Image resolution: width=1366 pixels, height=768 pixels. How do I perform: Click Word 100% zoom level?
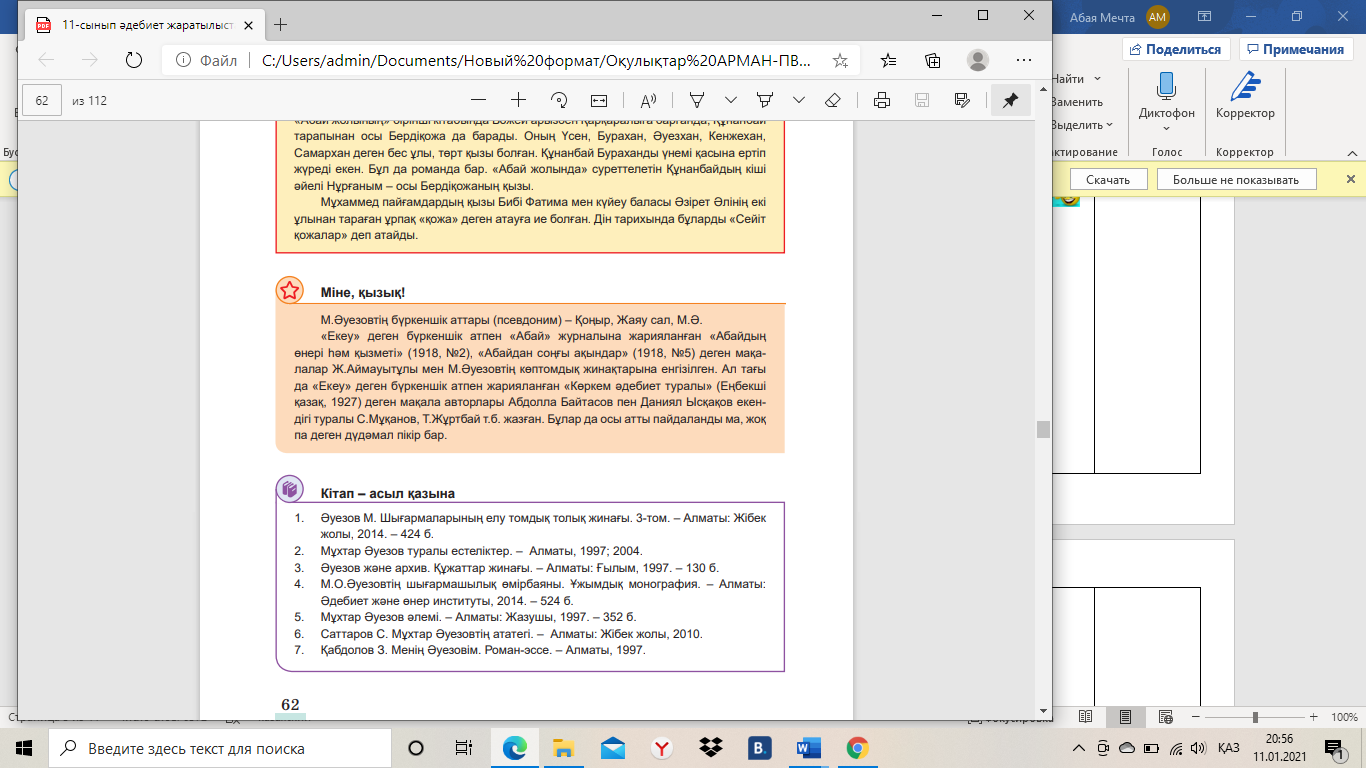1344,717
